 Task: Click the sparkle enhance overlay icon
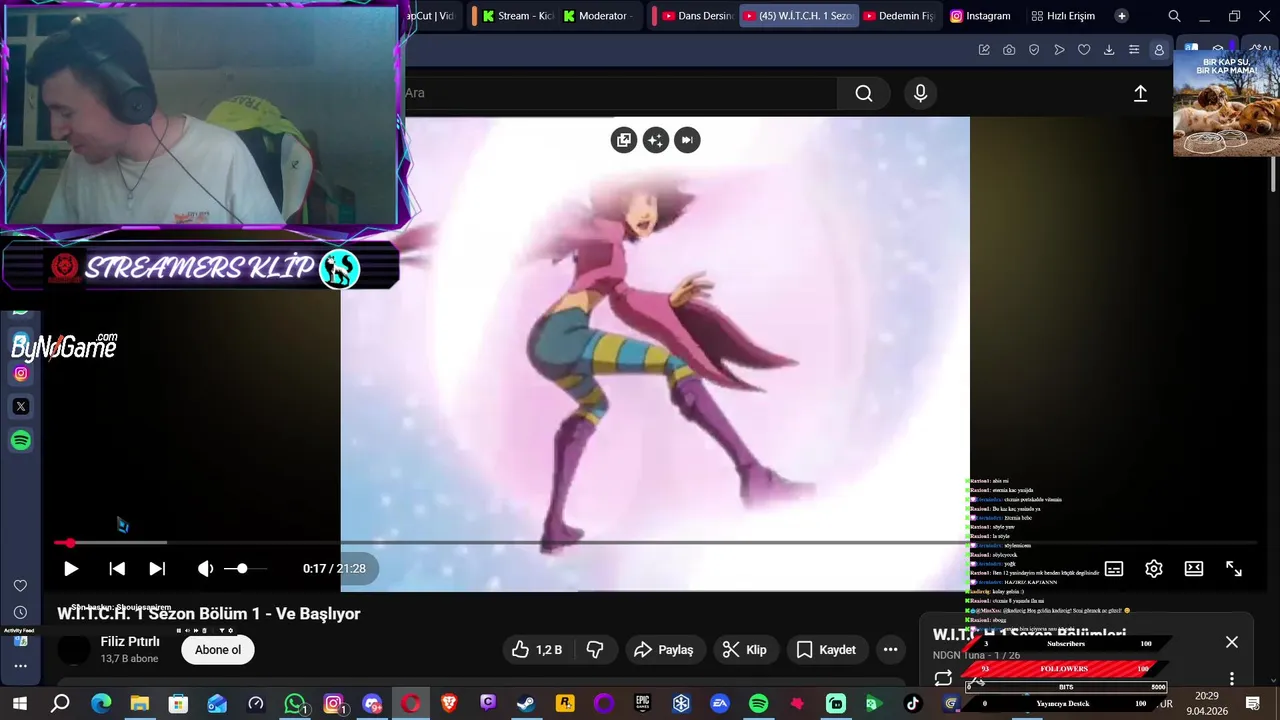pyautogui.click(x=655, y=140)
